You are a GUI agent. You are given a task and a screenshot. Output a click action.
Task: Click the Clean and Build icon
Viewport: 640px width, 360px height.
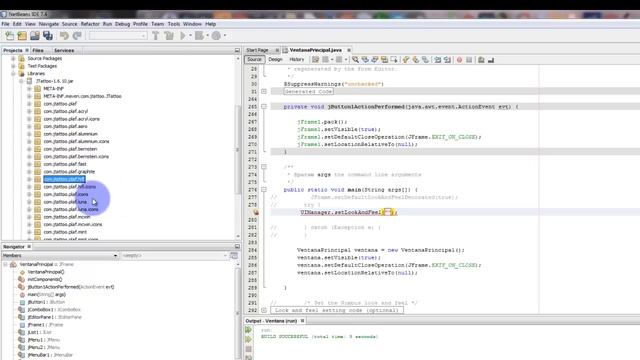point(169,36)
